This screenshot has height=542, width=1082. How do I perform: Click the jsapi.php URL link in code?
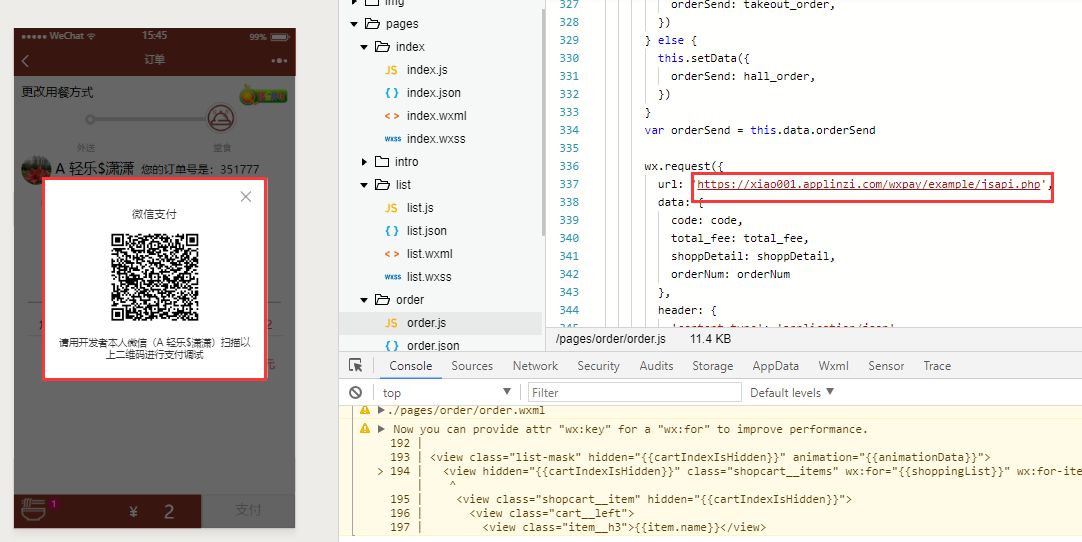click(x=869, y=184)
